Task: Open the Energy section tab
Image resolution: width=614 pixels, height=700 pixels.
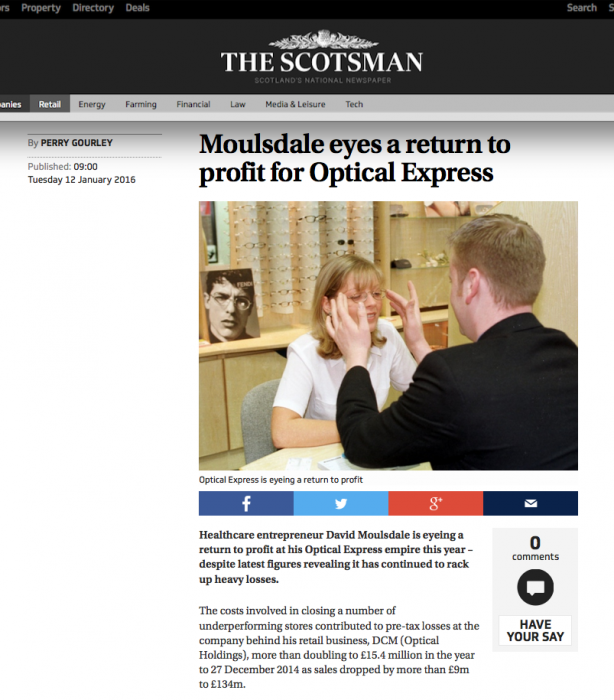Action: [92, 104]
